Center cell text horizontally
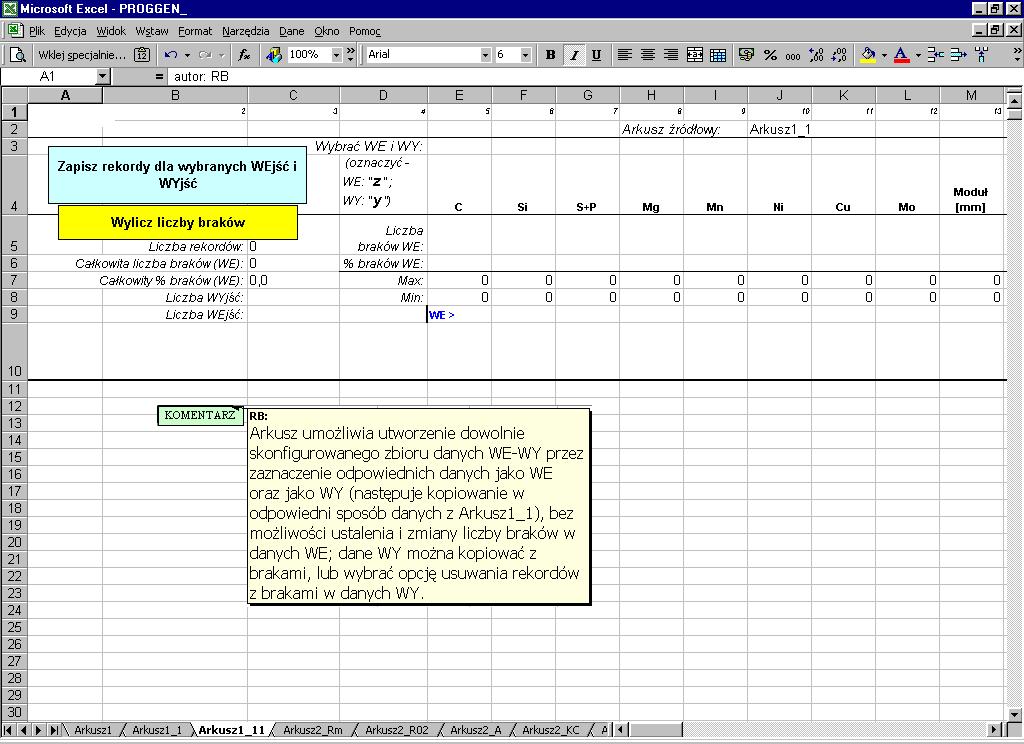This screenshot has height=744, width=1024. tap(648, 55)
